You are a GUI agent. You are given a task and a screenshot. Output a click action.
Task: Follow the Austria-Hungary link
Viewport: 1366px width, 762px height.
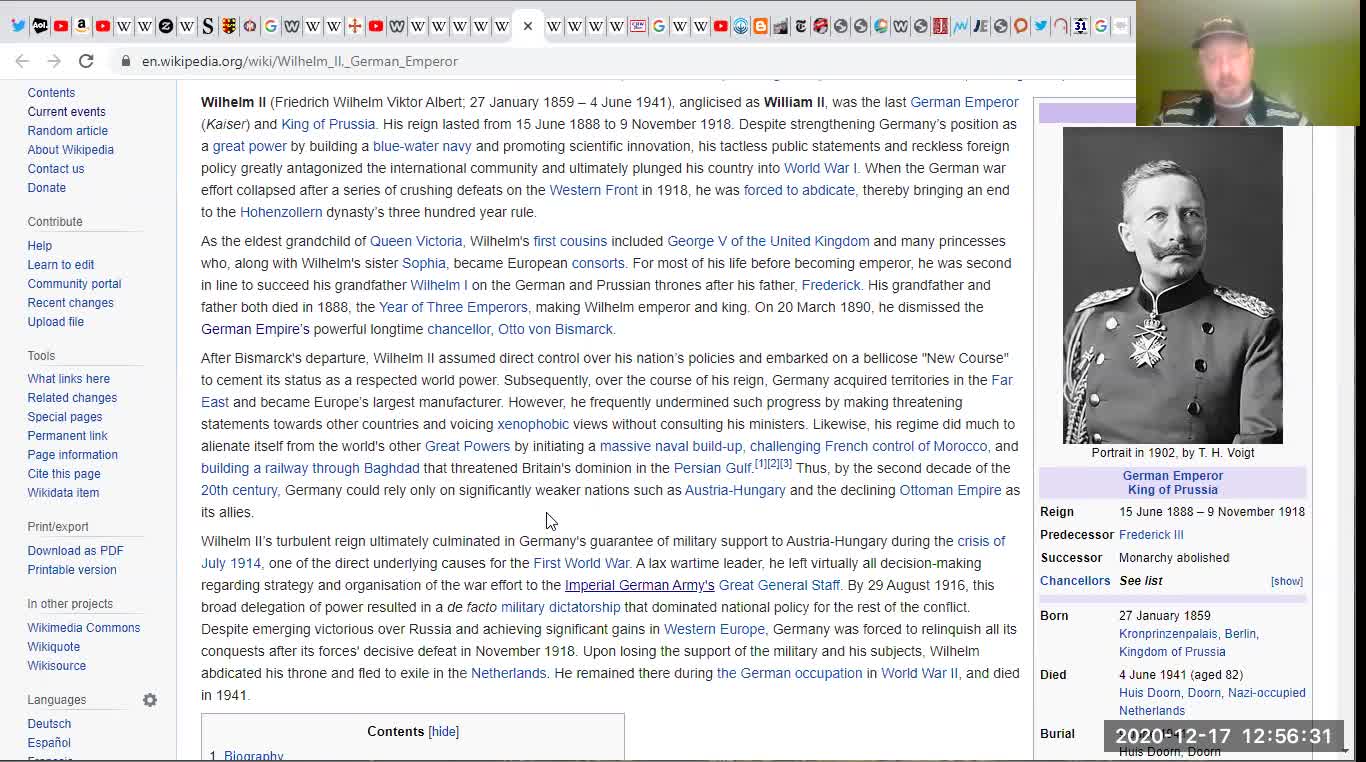pyautogui.click(x=735, y=490)
